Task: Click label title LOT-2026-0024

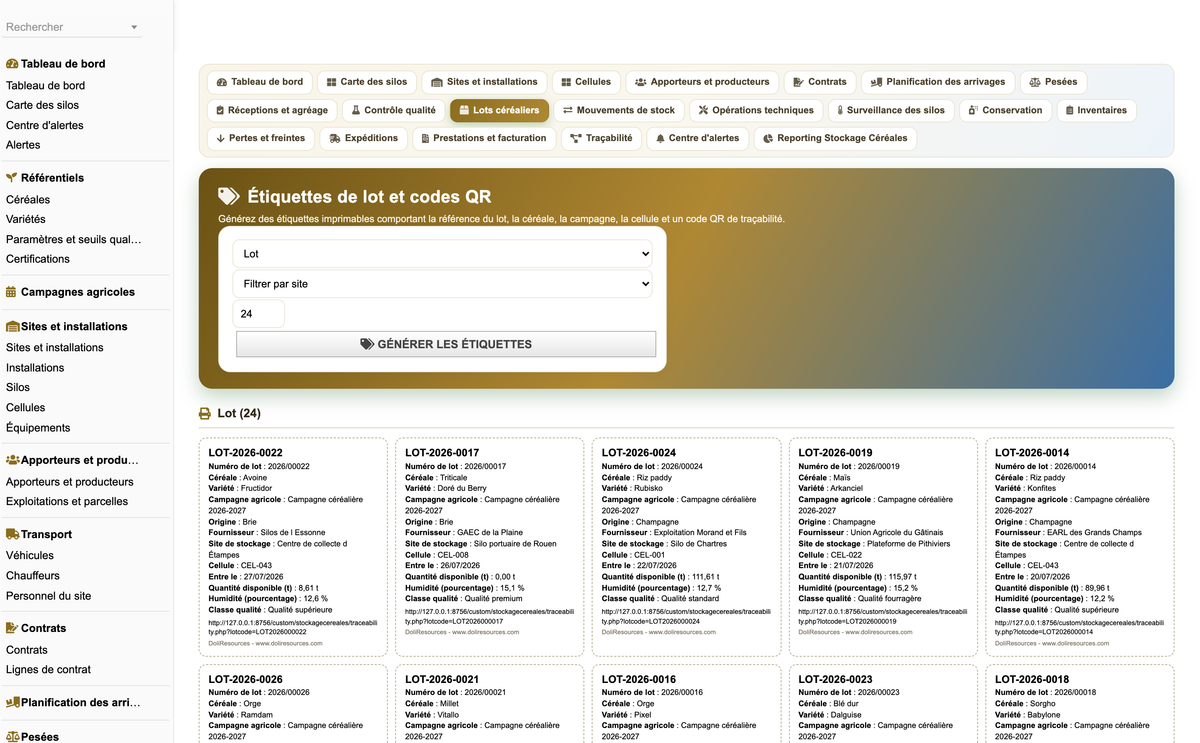Action: (x=639, y=453)
